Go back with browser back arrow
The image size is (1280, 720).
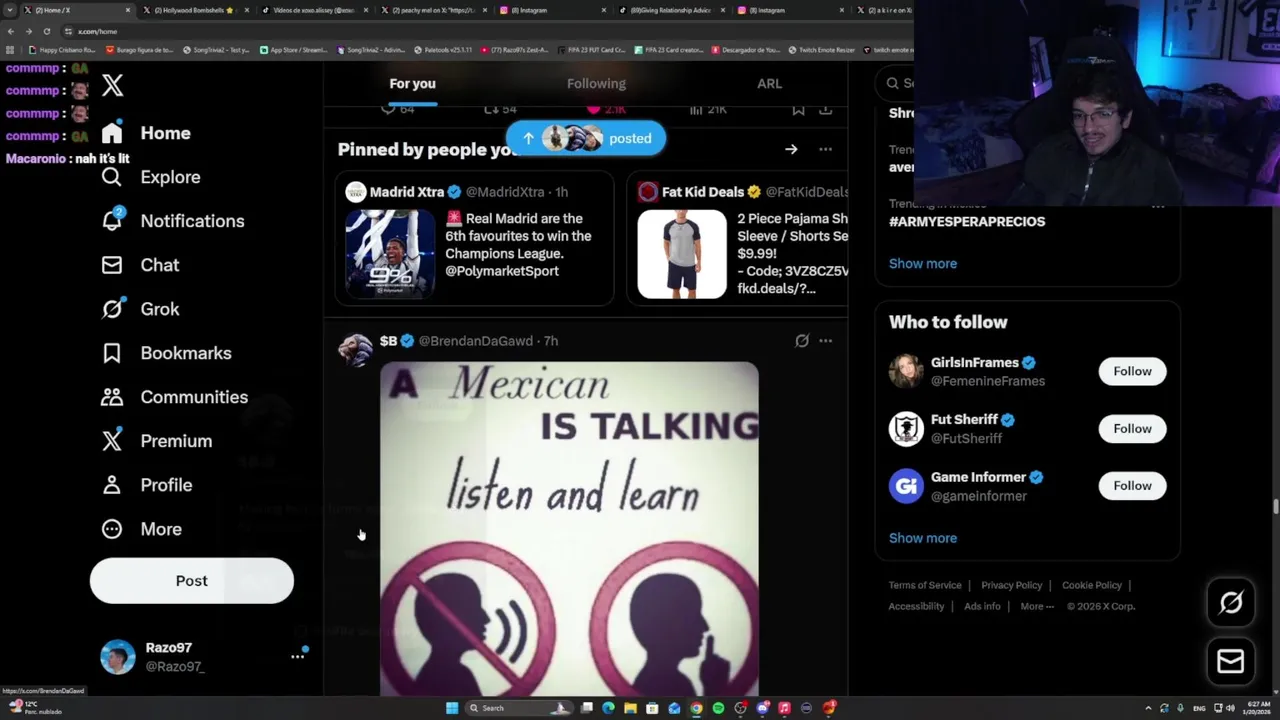(x=10, y=31)
